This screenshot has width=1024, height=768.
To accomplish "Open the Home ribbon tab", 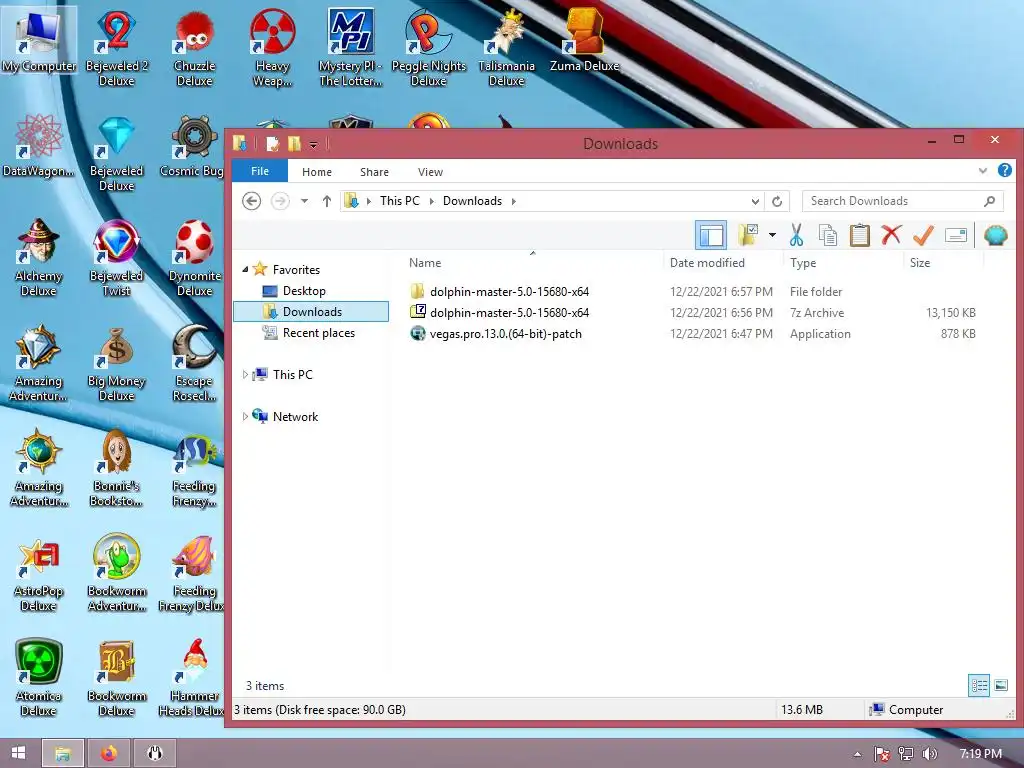I will (x=317, y=172).
